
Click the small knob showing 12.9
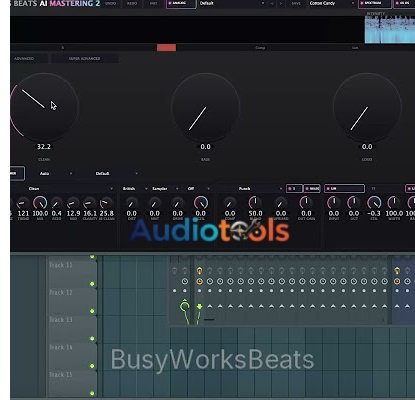coord(73,203)
